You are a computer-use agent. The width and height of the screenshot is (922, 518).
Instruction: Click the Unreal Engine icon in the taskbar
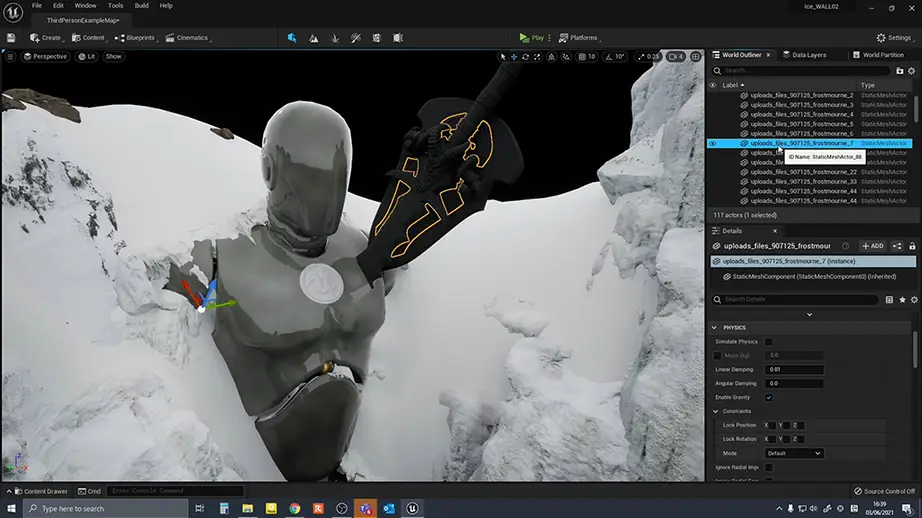click(413, 508)
